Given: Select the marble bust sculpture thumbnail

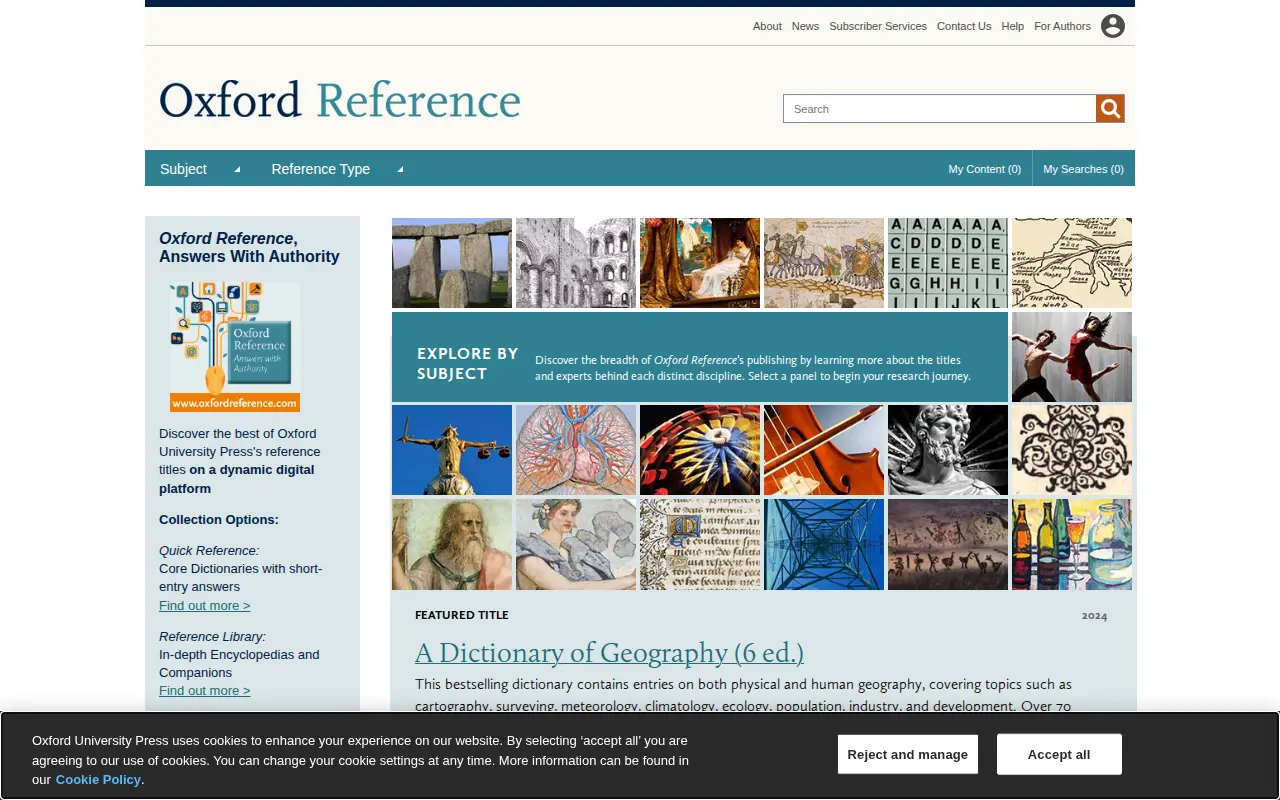Looking at the screenshot, I should tap(948, 450).
